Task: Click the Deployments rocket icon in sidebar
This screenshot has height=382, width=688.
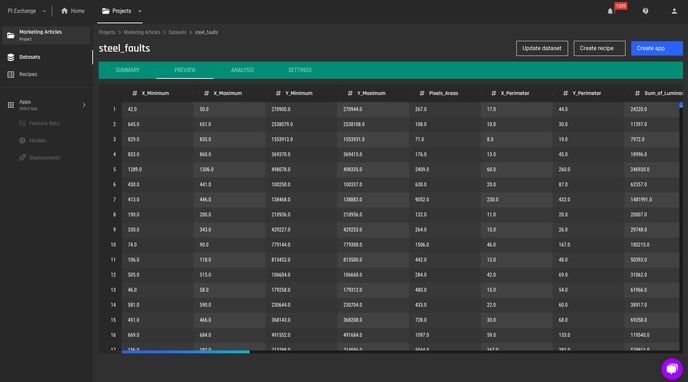Action: [x=22, y=157]
